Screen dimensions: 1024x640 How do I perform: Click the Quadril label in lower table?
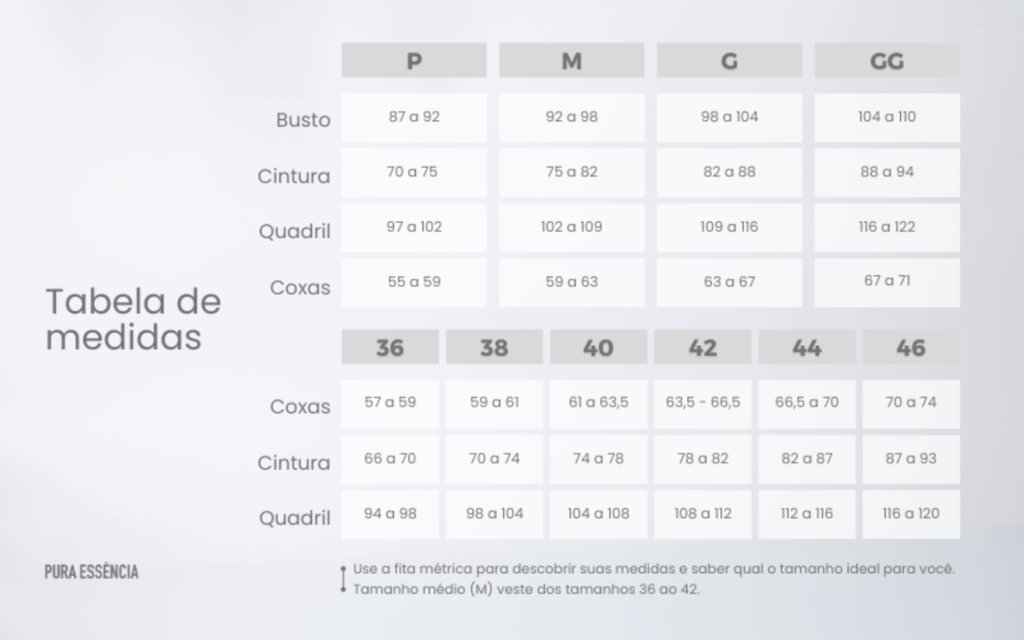[x=295, y=518]
